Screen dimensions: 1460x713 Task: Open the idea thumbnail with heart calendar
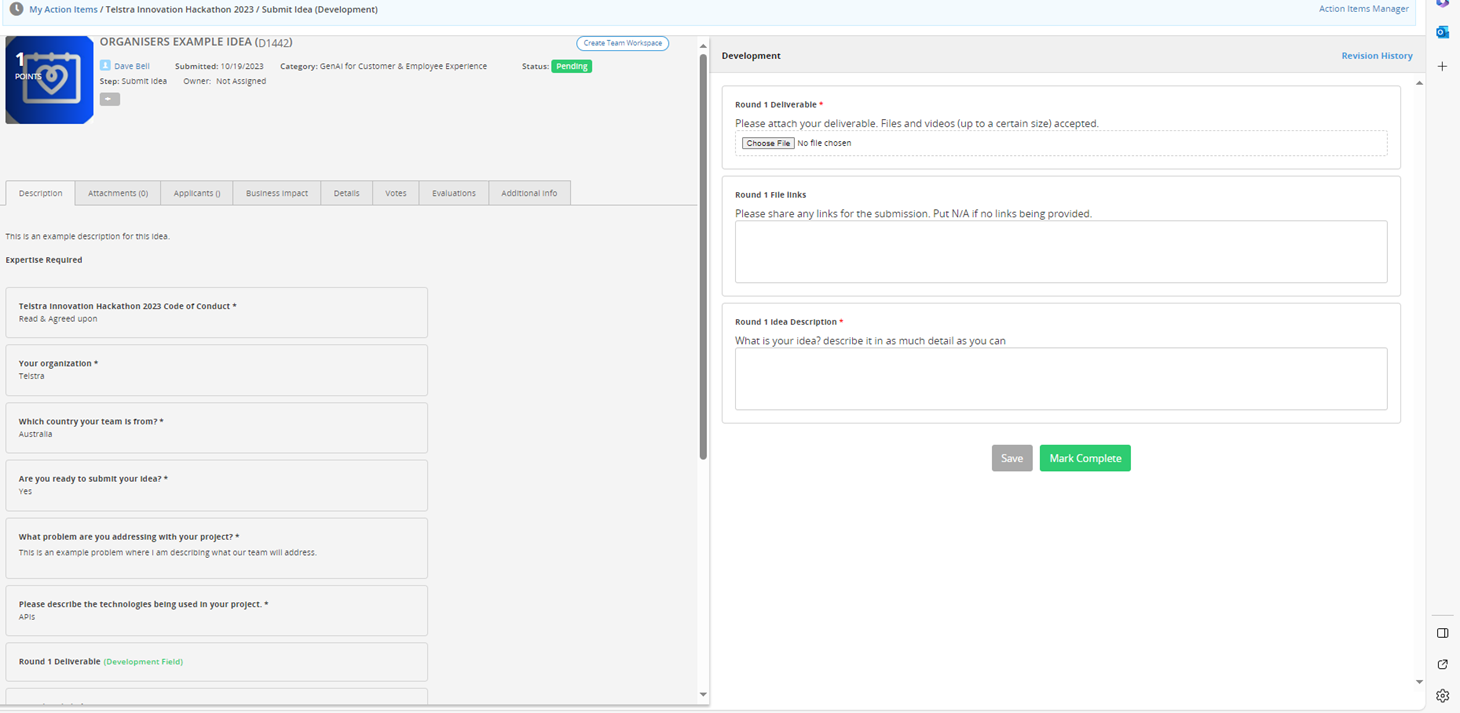tap(50, 80)
